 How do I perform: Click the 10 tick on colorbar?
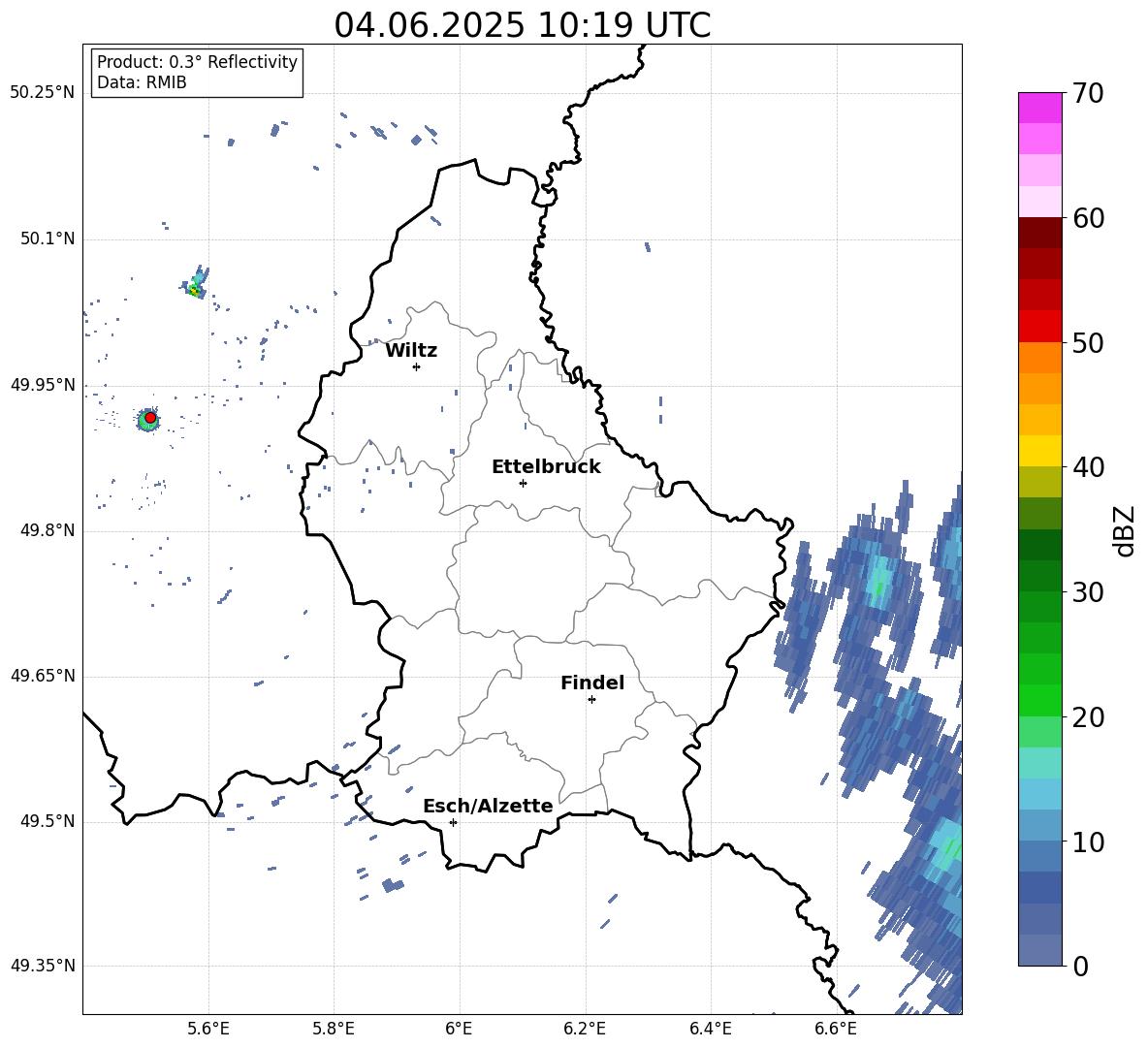(x=1088, y=842)
